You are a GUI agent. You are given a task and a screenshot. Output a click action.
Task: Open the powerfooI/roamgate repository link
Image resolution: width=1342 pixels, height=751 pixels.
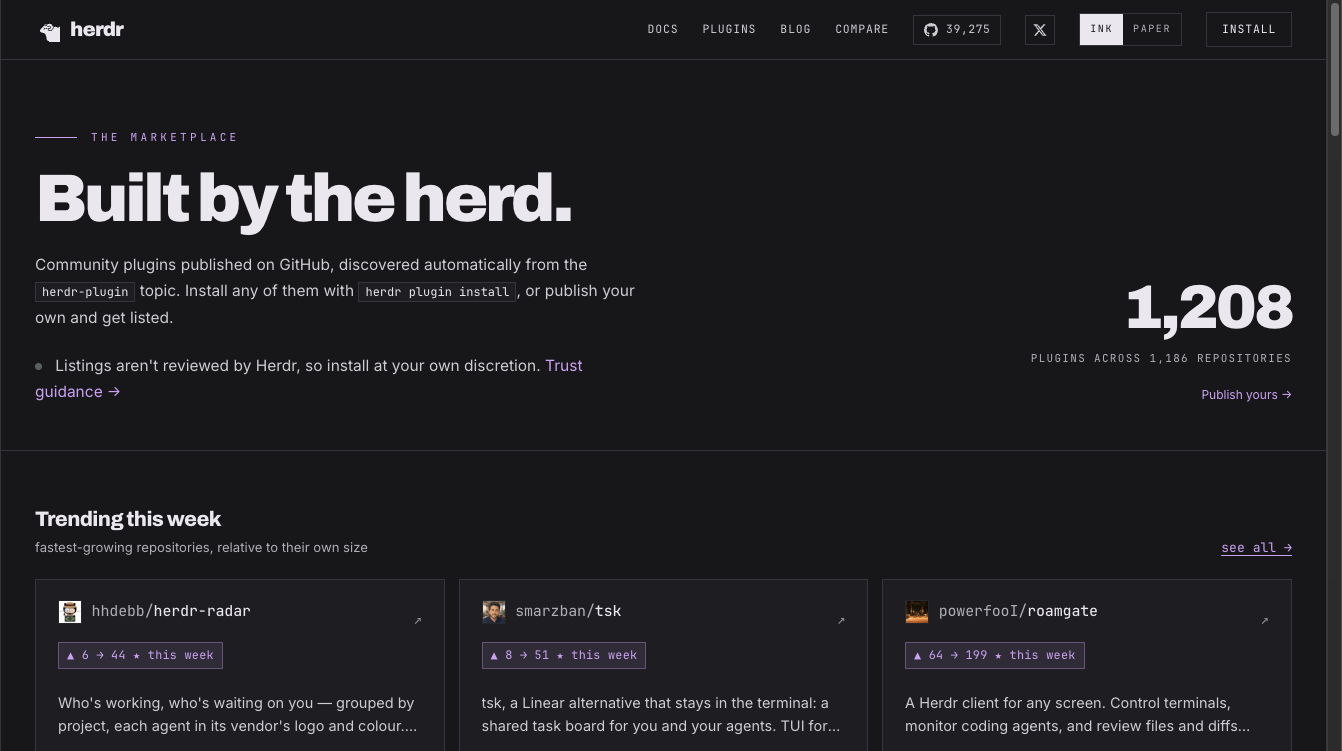[1018, 611]
